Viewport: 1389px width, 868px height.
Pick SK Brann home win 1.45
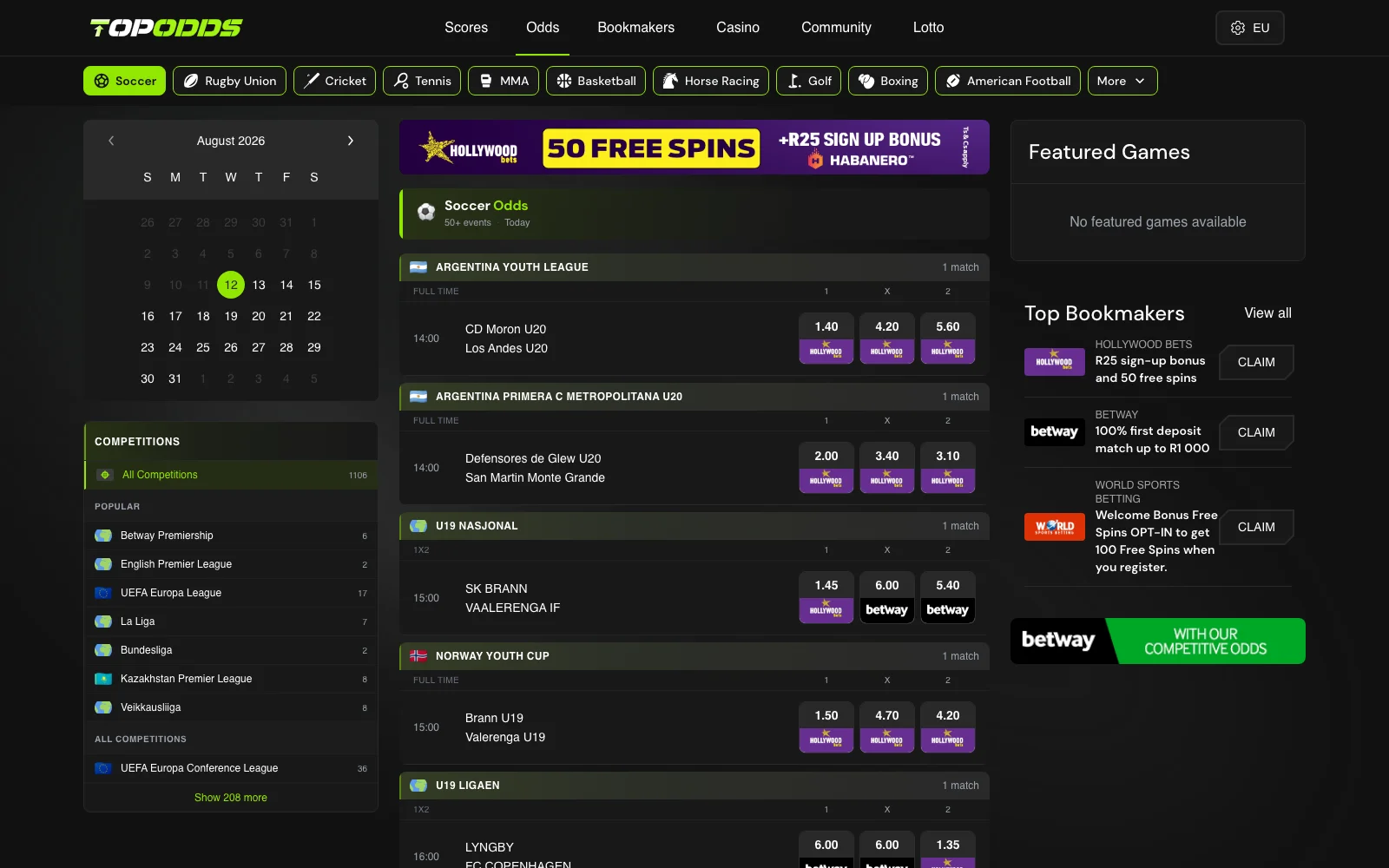(826, 597)
